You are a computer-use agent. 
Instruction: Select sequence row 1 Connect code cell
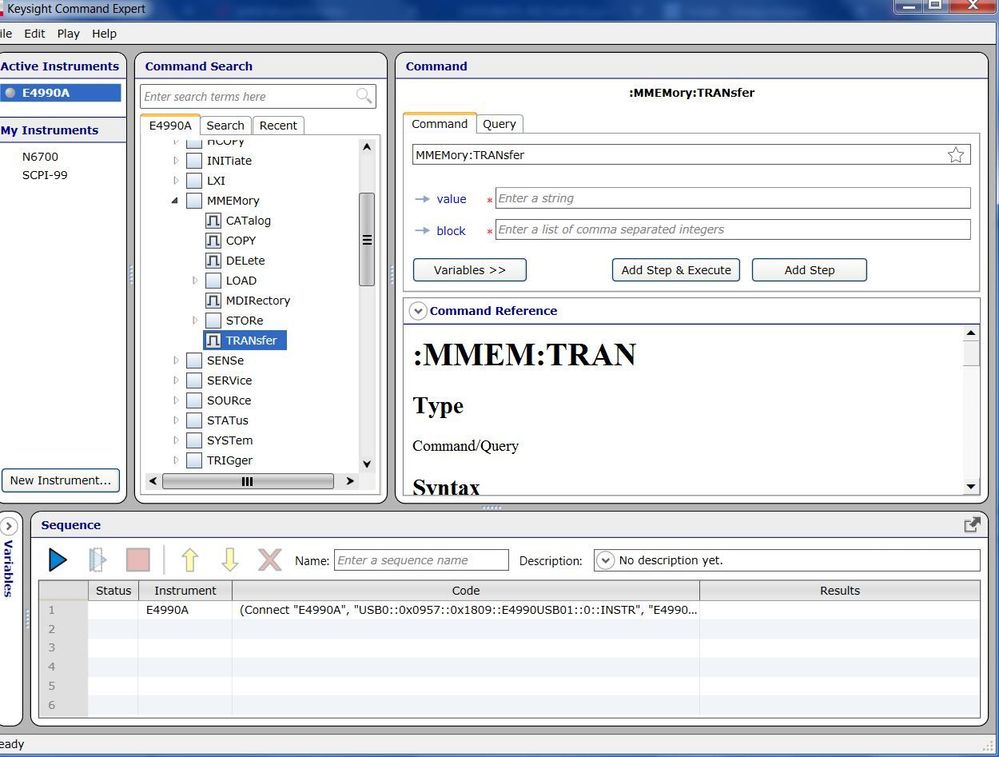pyautogui.click(x=466, y=610)
